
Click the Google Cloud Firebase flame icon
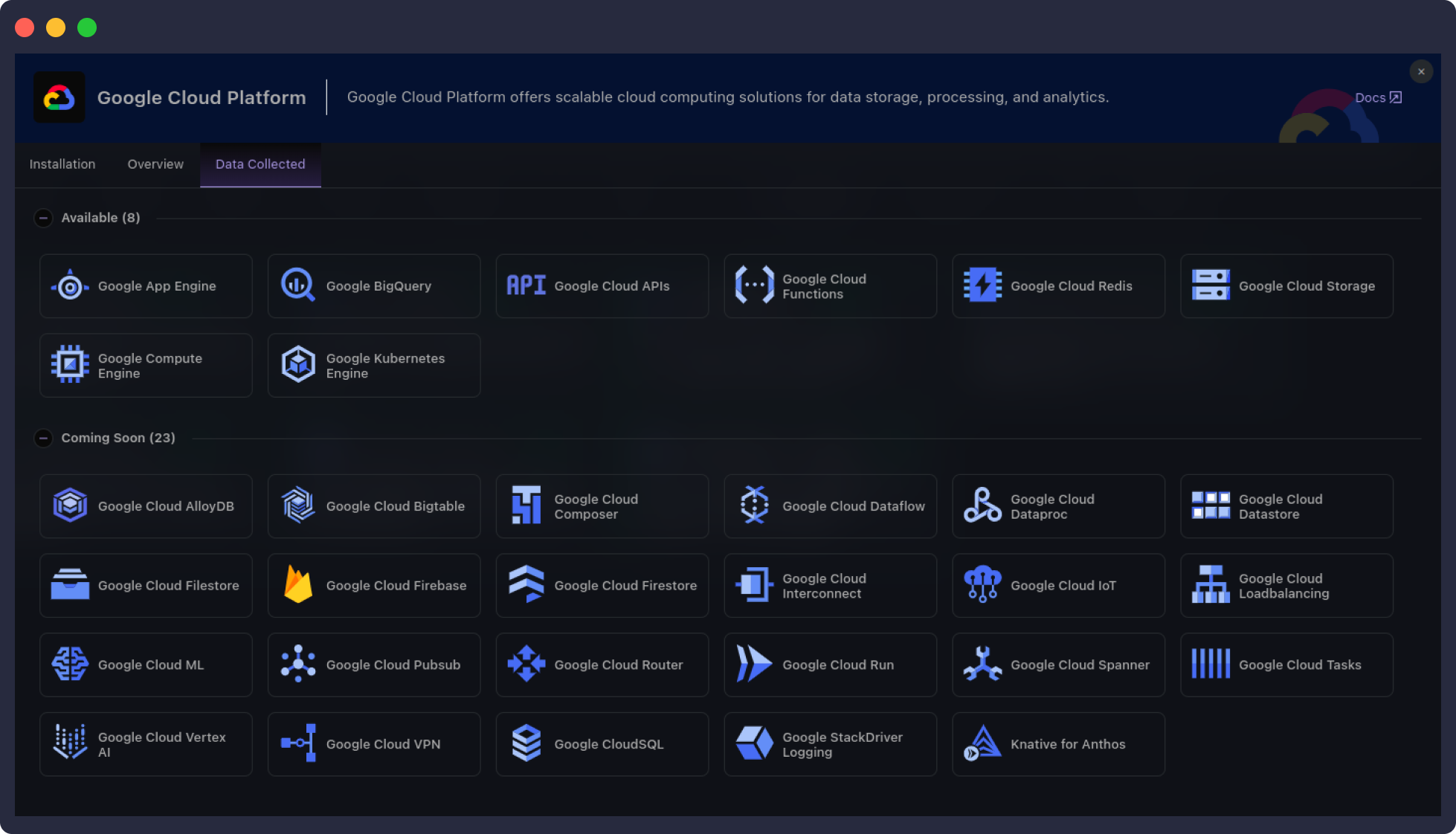point(298,585)
